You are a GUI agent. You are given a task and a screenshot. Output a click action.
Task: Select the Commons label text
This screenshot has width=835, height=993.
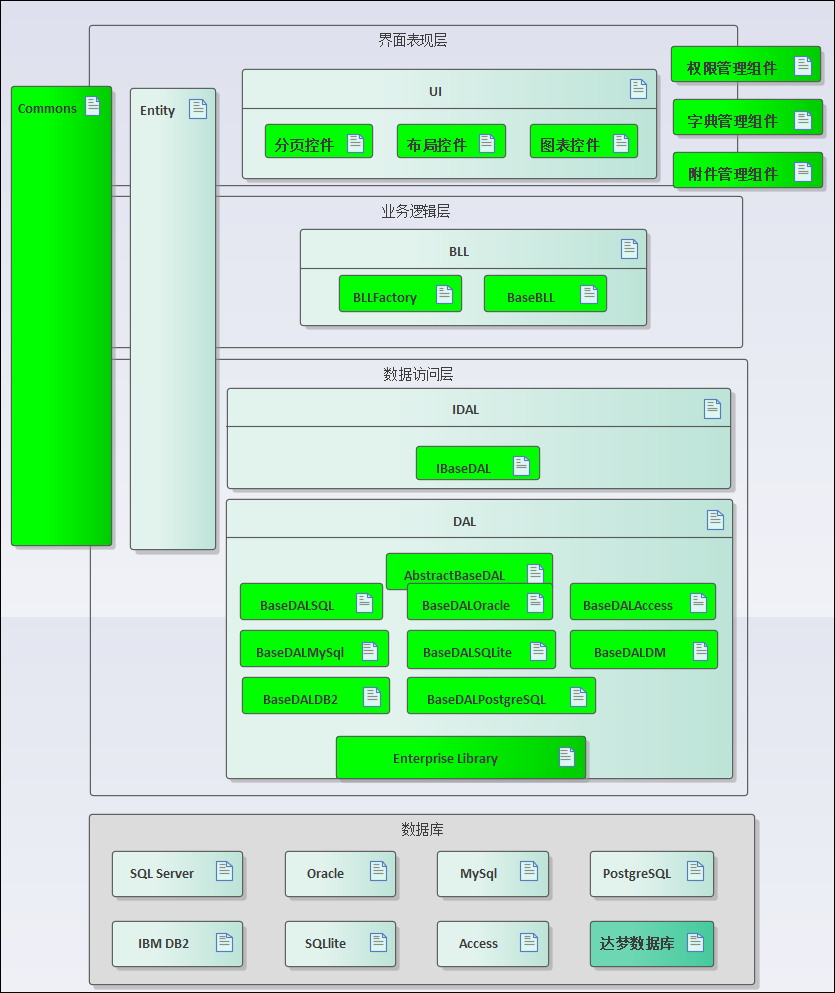click(x=47, y=109)
